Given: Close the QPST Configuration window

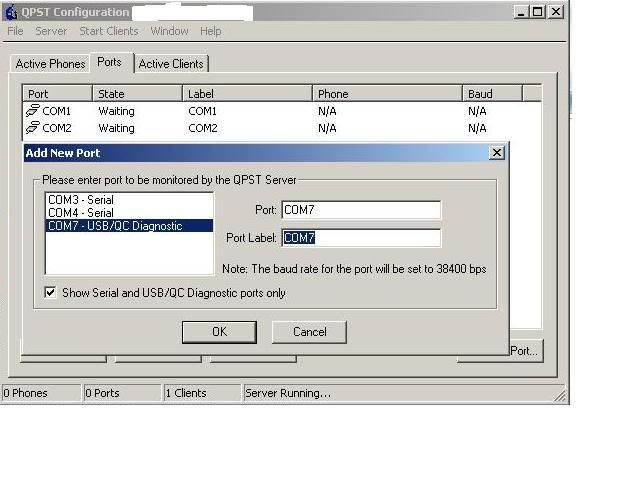Looking at the screenshot, I should pyautogui.click(x=556, y=12).
